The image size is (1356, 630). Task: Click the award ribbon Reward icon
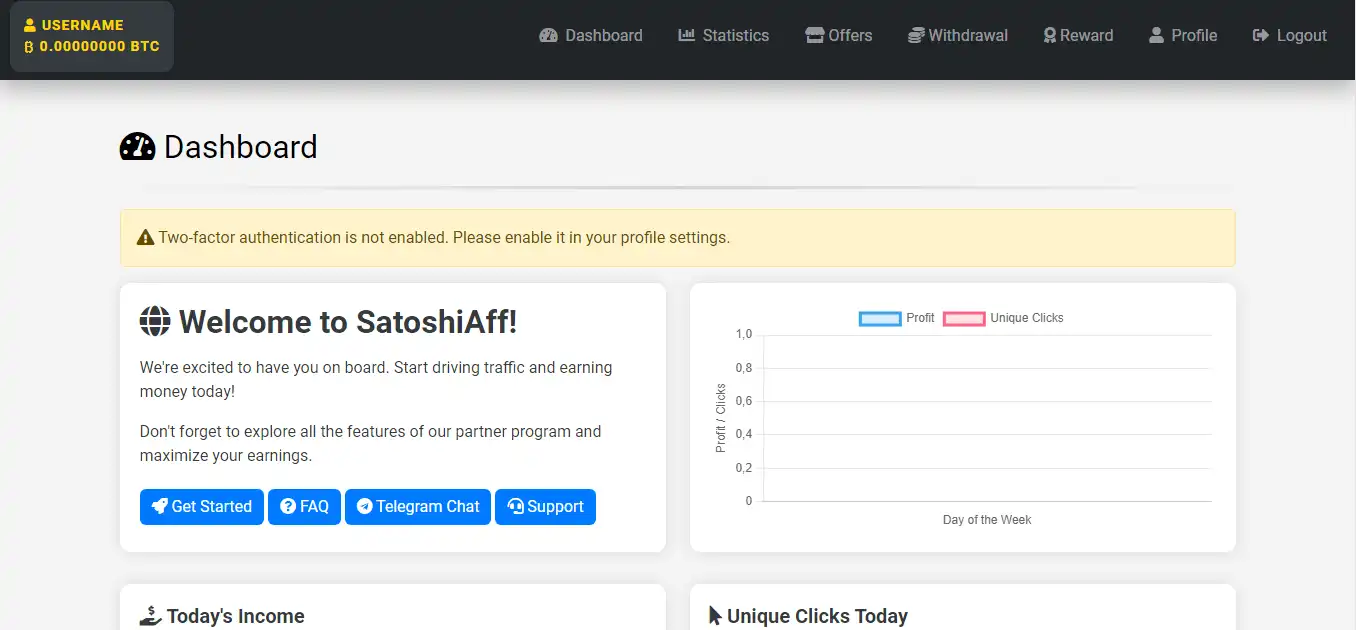pyautogui.click(x=1049, y=36)
